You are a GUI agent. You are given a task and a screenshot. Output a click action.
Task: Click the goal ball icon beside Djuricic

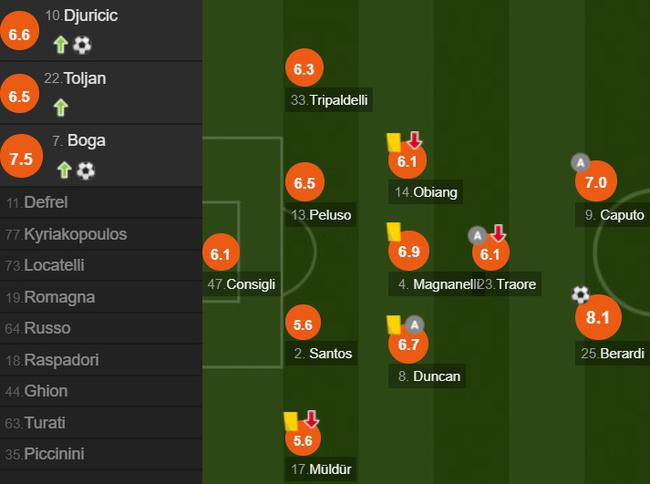pos(82,44)
